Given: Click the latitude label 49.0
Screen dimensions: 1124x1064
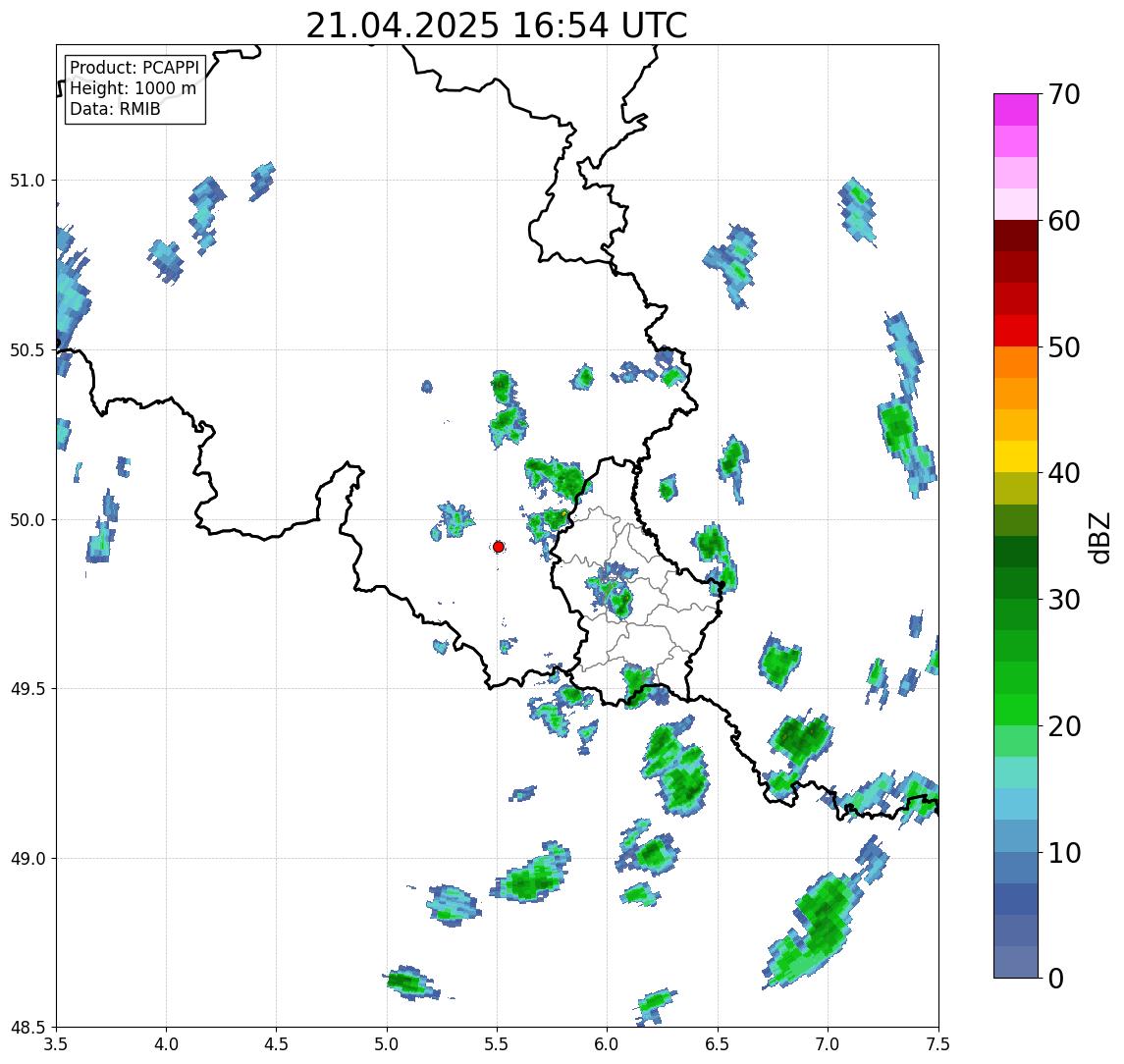Looking at the screenshot, I should [x=27, y=858].
